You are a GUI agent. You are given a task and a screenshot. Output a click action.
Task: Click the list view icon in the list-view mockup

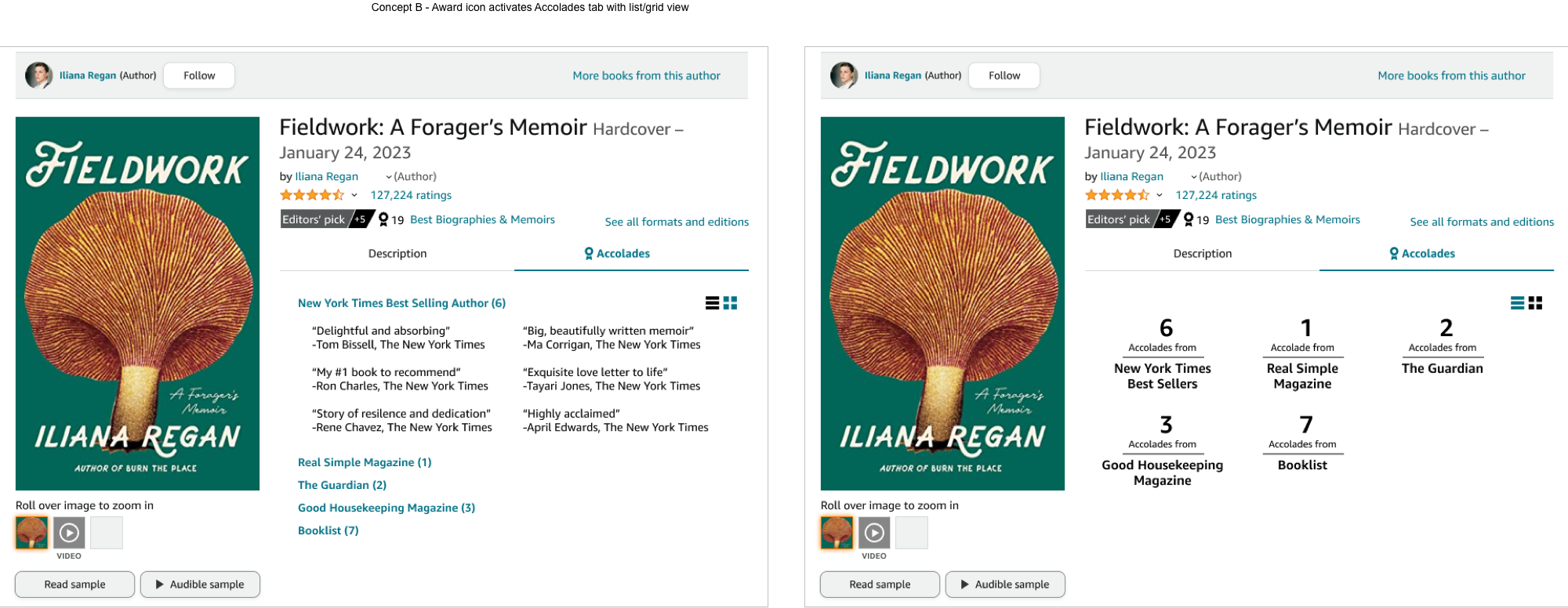pos(712,303)
